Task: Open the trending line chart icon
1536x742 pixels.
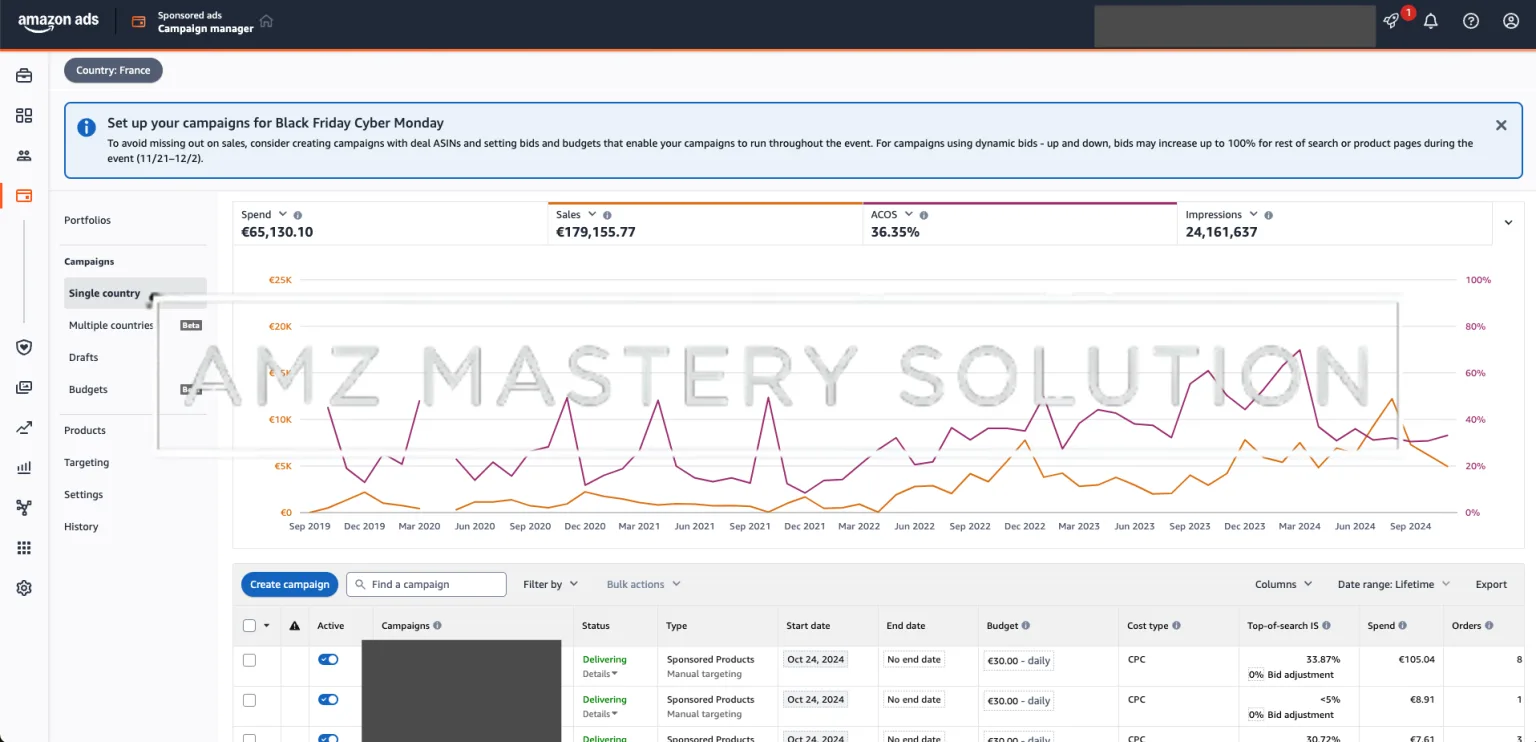Action: [x=24, y=427]
